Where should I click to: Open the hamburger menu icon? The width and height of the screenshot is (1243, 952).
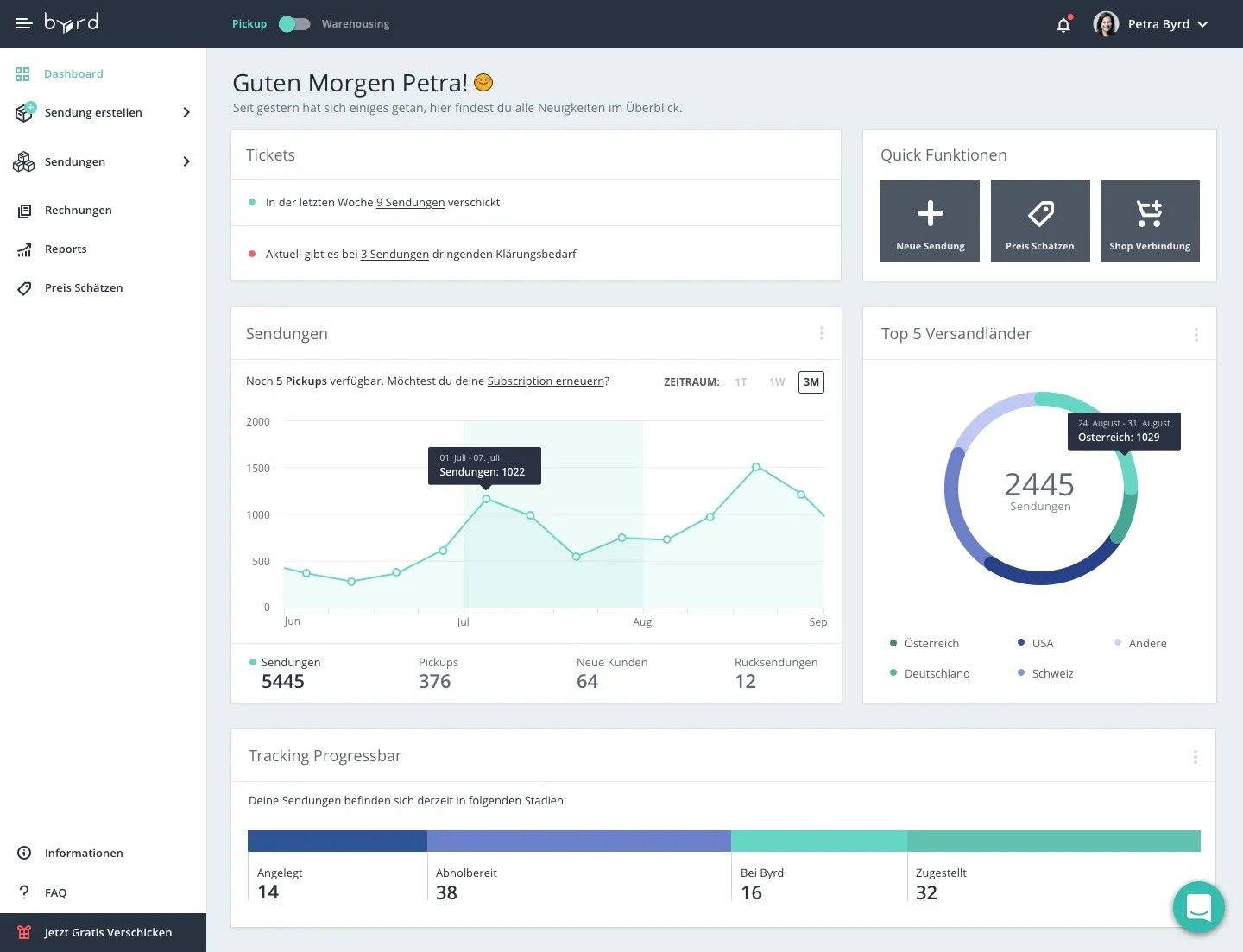coord(23,24)
